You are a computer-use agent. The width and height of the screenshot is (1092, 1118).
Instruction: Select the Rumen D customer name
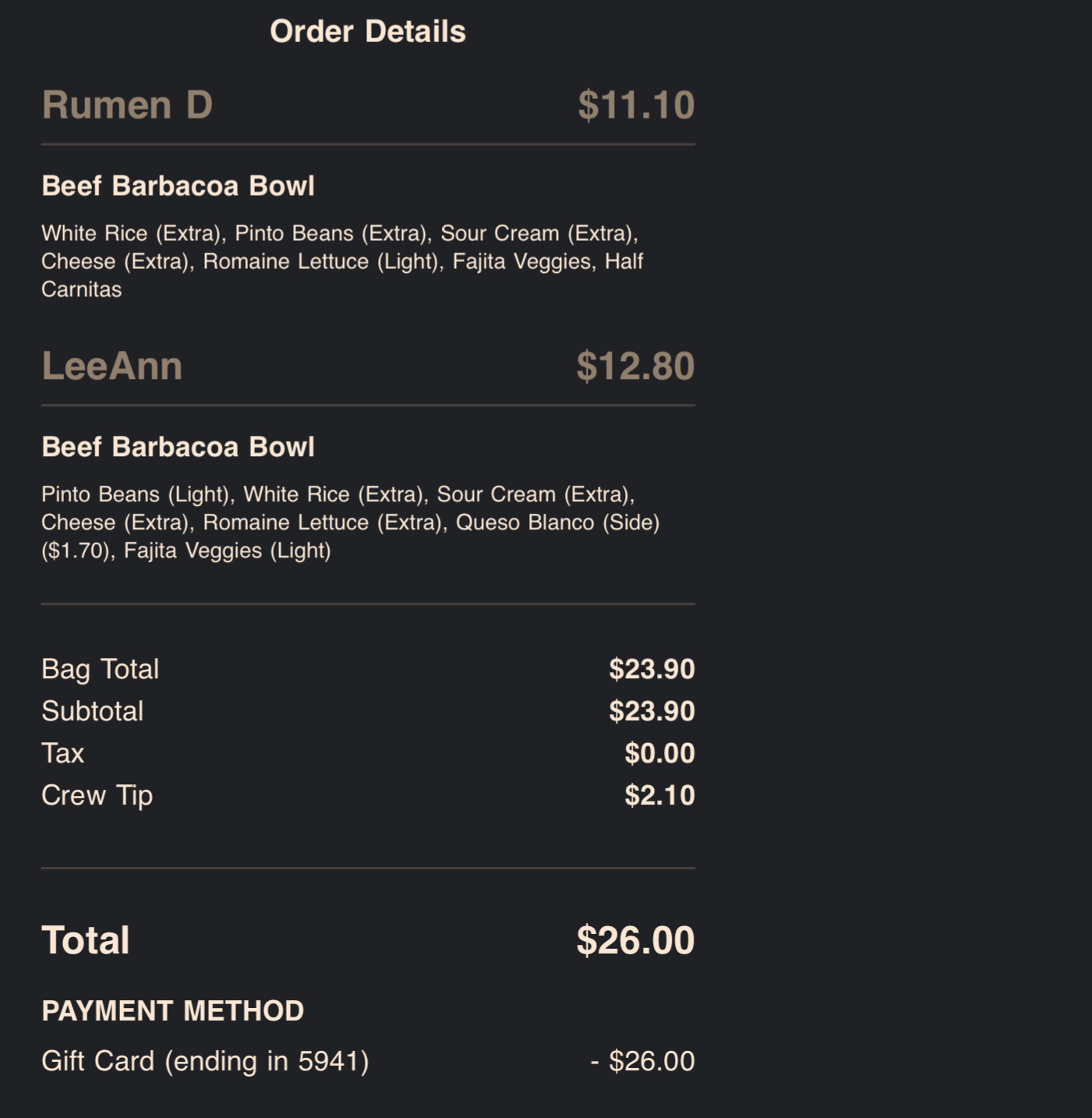coord(127,105)
